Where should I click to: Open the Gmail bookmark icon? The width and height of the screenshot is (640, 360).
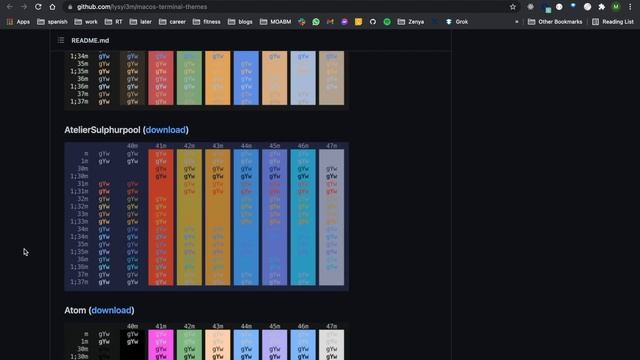tap(330, 22)
